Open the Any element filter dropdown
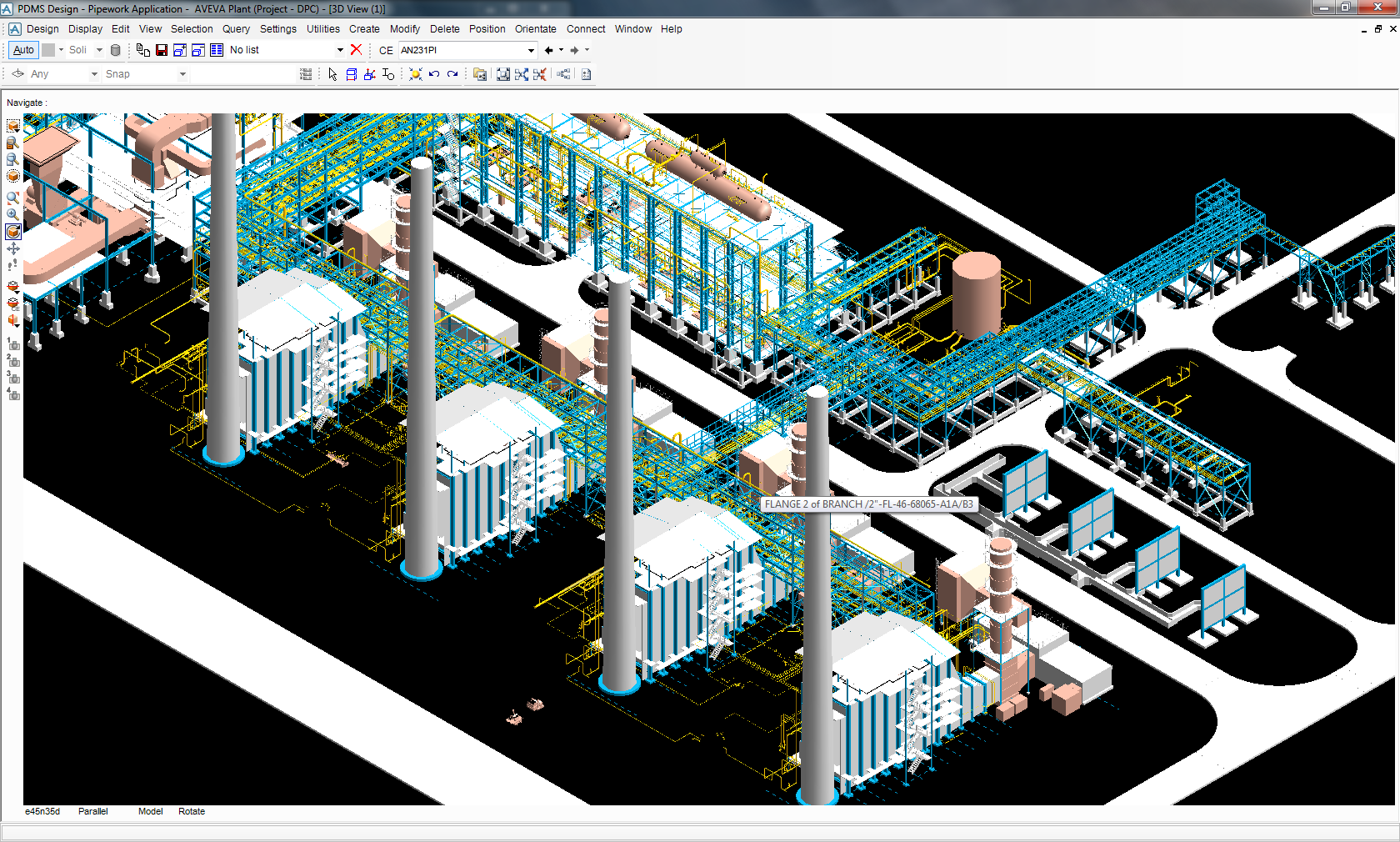 94,74
